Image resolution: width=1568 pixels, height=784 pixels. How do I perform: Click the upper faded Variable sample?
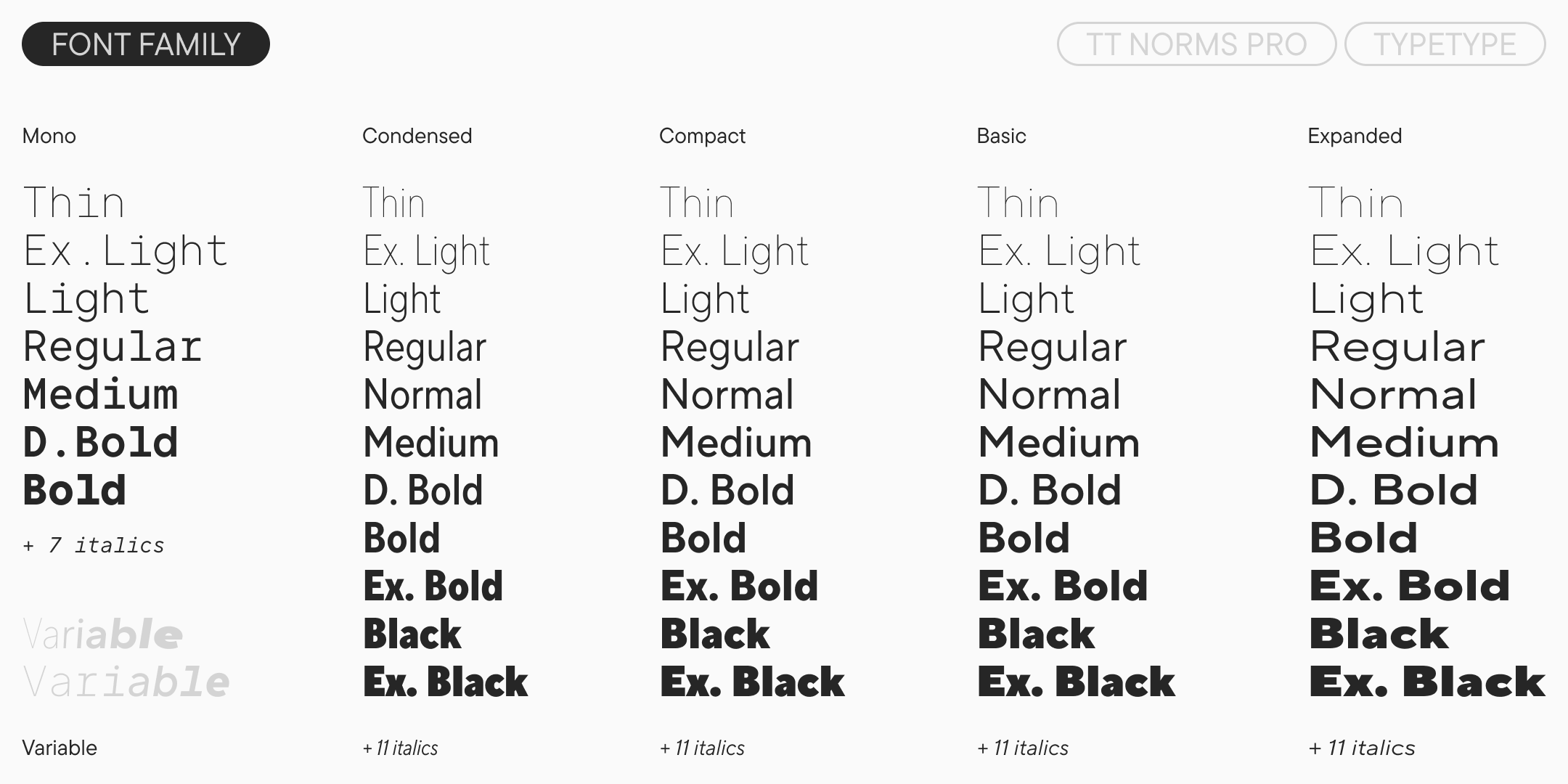tap(102, 634)
